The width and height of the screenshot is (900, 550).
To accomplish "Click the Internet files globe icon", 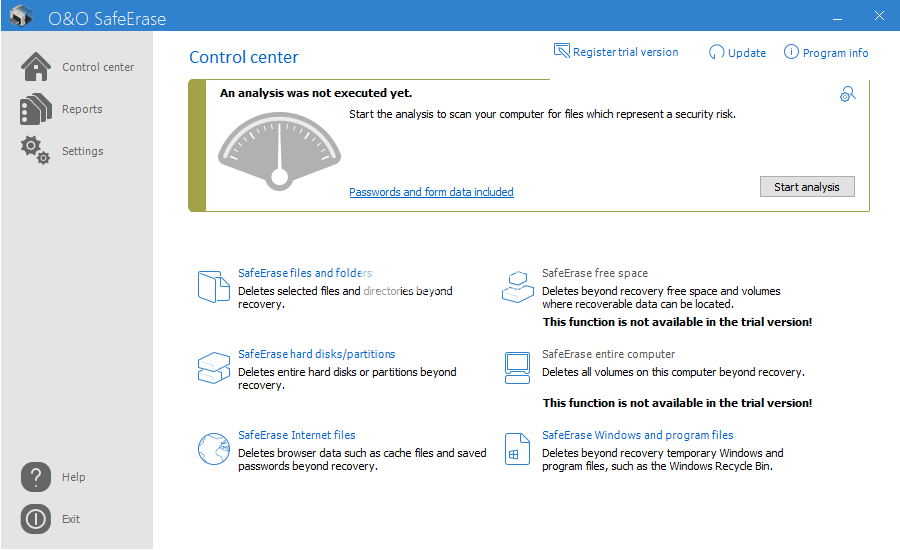I will coord(214,449).
